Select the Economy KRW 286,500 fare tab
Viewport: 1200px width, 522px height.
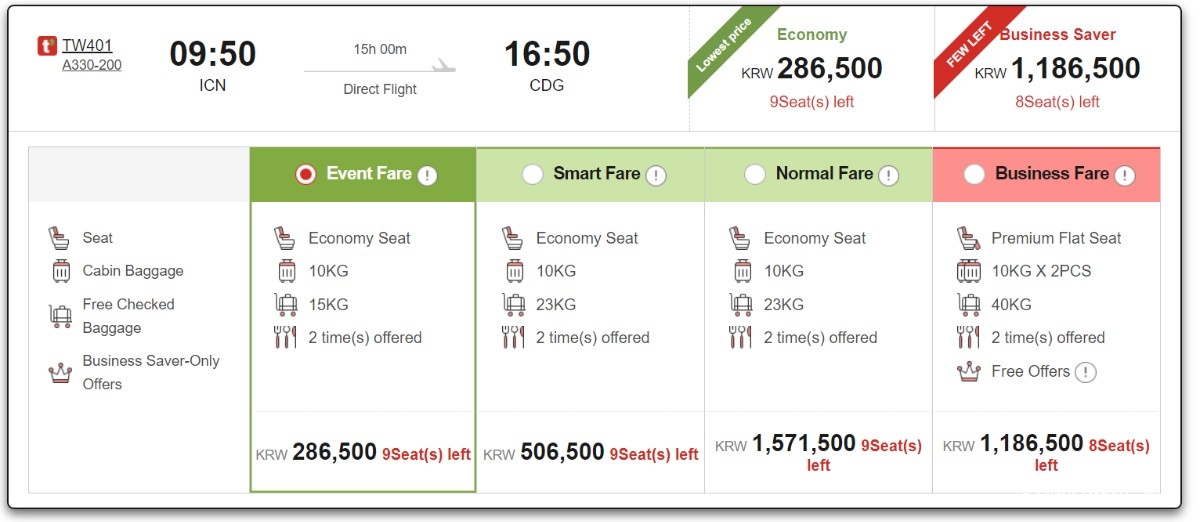click(x=812, y=68)
